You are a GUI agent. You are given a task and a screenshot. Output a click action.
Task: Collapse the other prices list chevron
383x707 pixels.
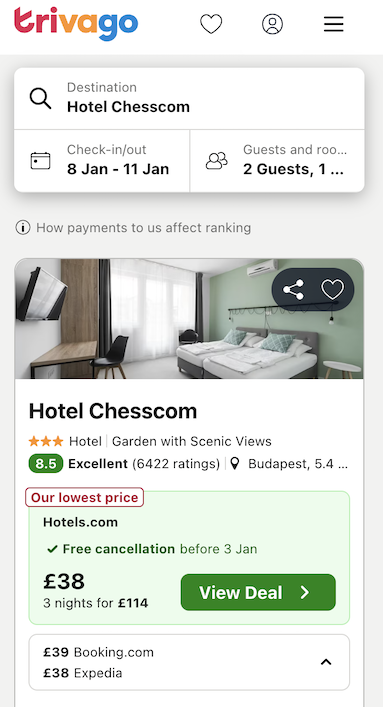[x=326, y=662]
